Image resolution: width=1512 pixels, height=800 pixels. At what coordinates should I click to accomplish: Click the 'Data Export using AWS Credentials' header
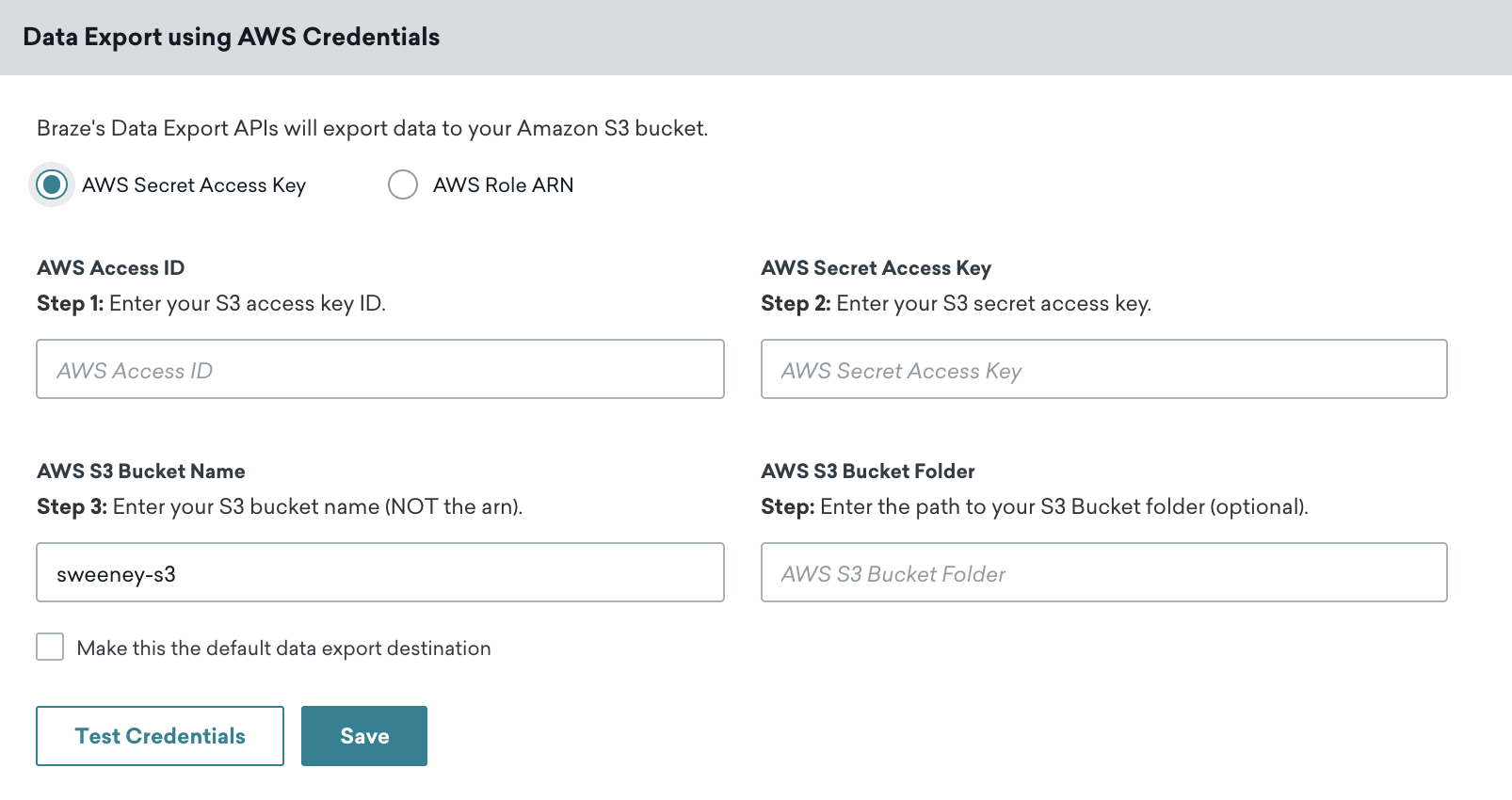coord(231,37)
